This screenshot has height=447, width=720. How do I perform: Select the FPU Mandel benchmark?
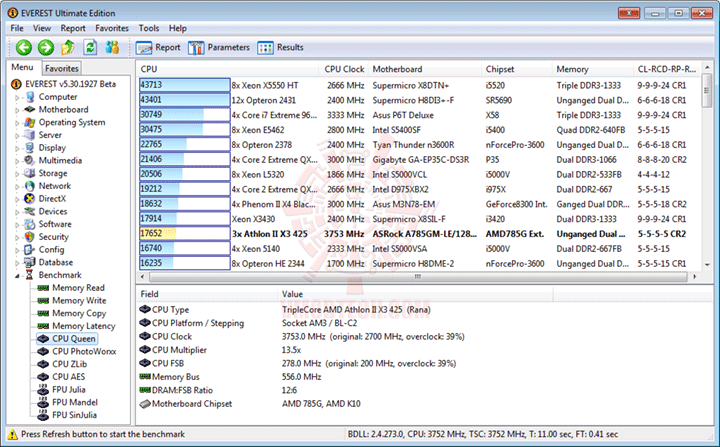[x=75, y=402]
